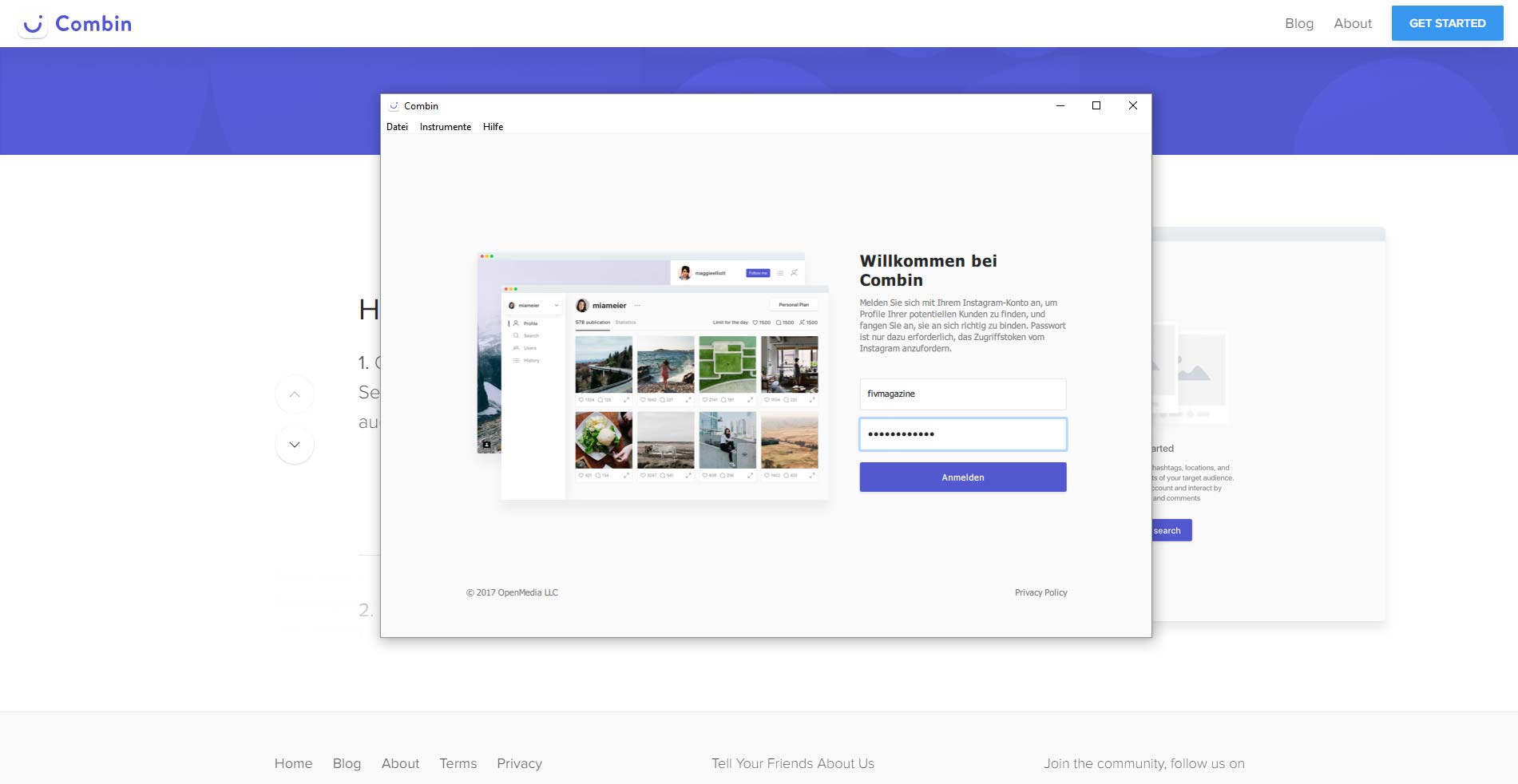Screen dimensions: 1518x784
Task: Focus the password input field
Action: click(962, 434)
